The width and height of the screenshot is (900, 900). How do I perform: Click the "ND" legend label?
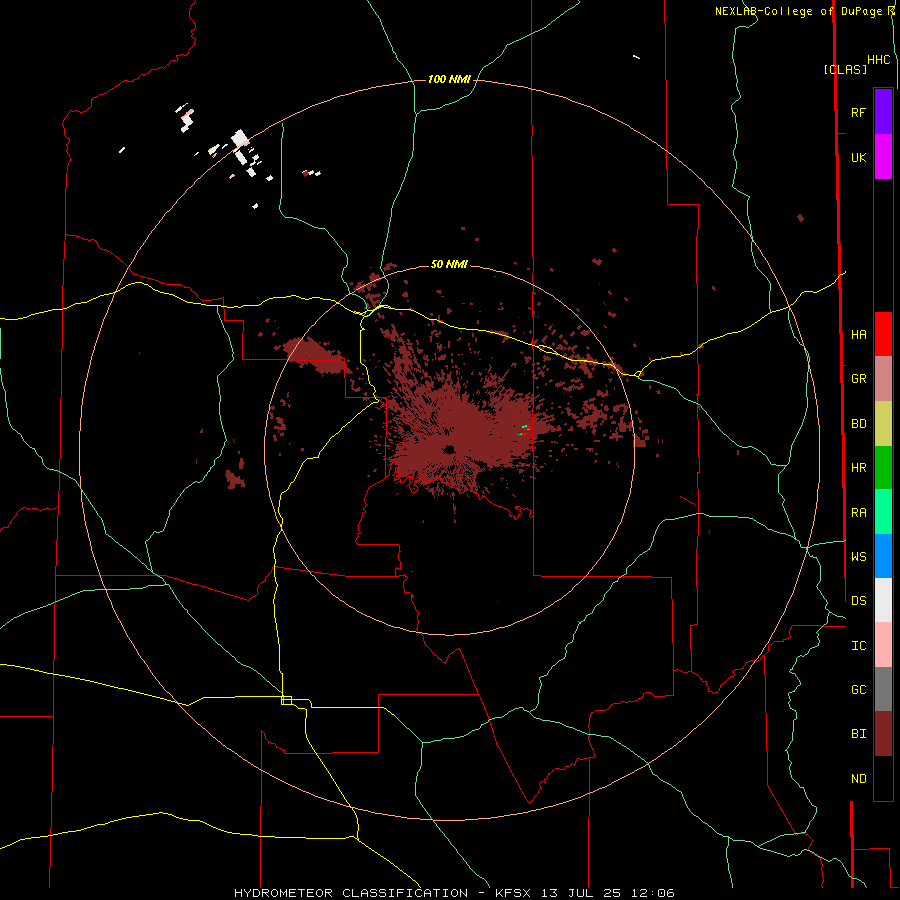[x=858, y=779]
